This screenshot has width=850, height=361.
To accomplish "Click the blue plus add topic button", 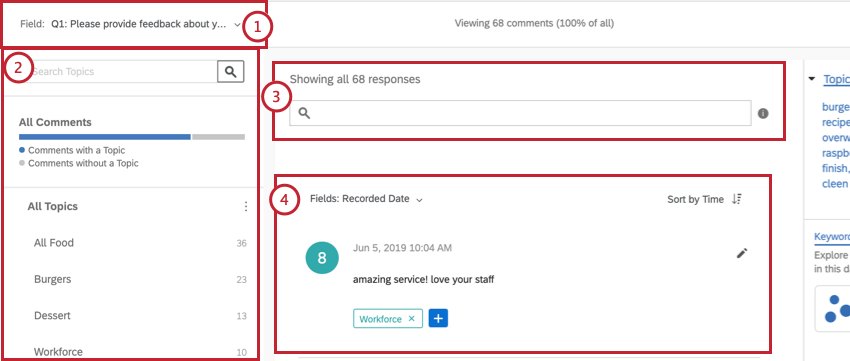I will coord(438,319).
